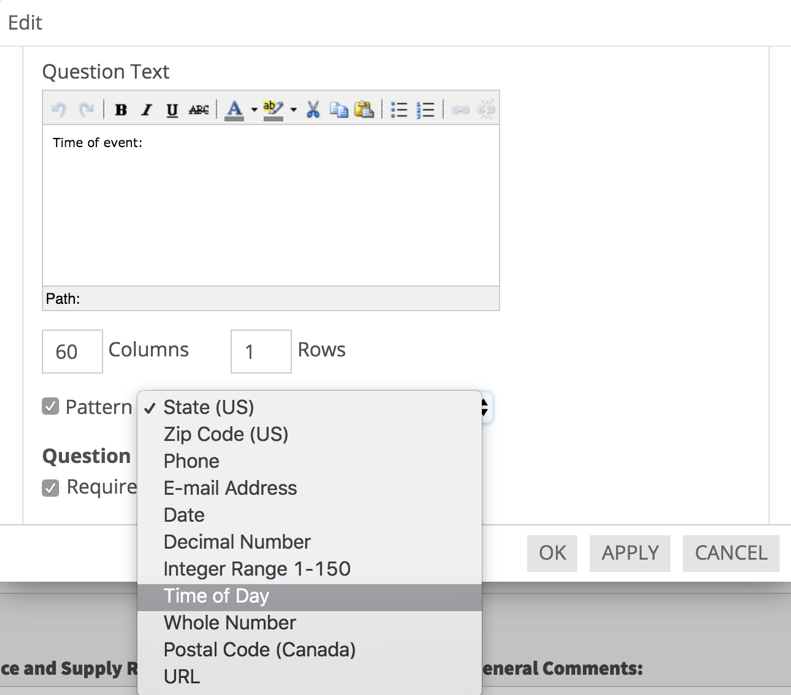Click the Columns number input field
Viewport: 791px width, 695px height.
click(72, 351)
